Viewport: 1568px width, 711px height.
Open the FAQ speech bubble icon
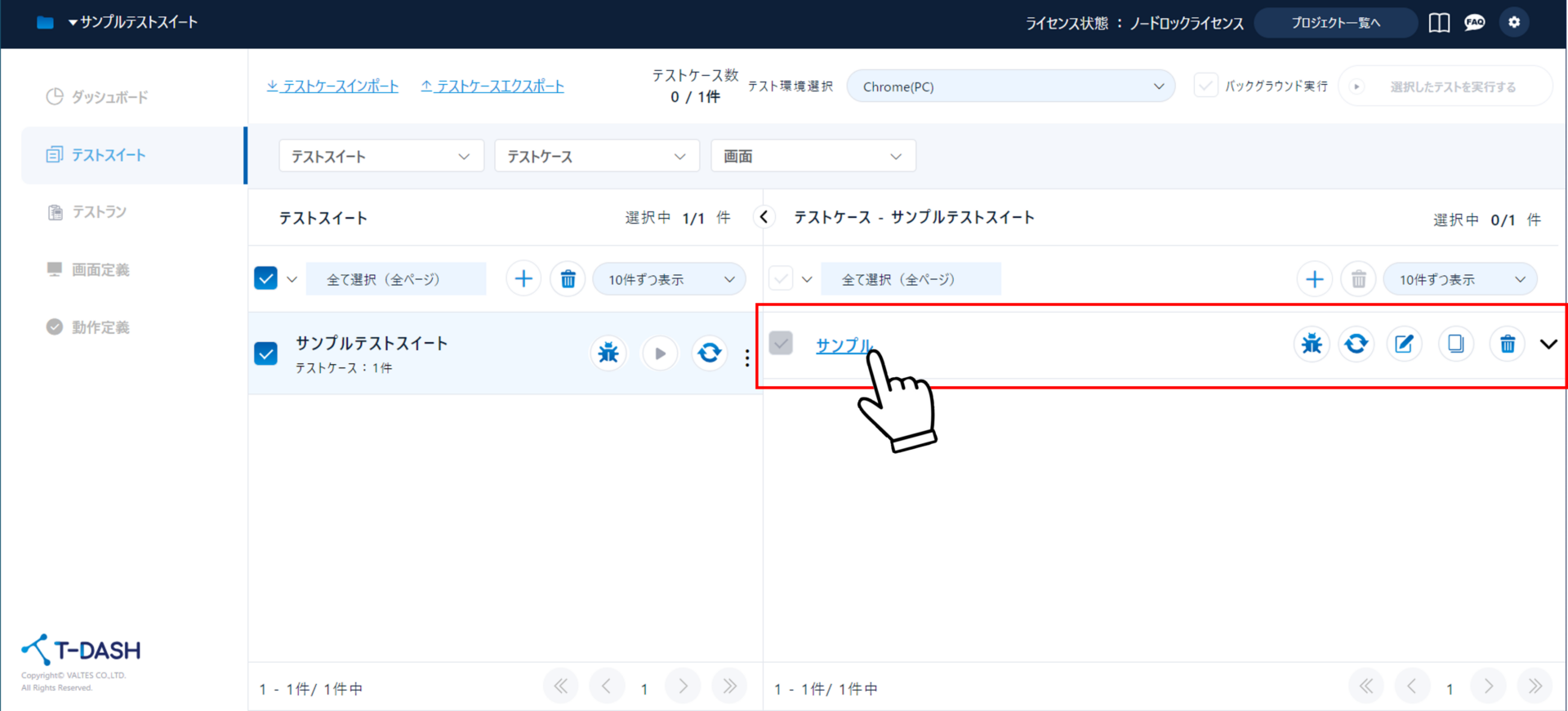tap(1475, 23)
